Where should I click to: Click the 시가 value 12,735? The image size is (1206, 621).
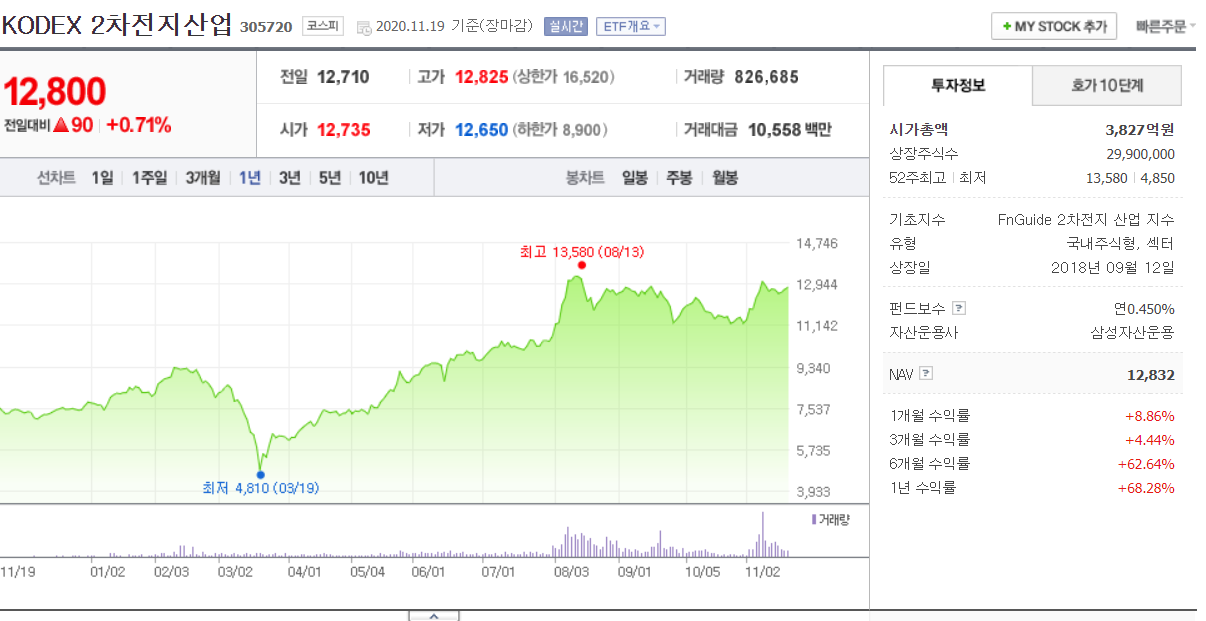point(344,130)
